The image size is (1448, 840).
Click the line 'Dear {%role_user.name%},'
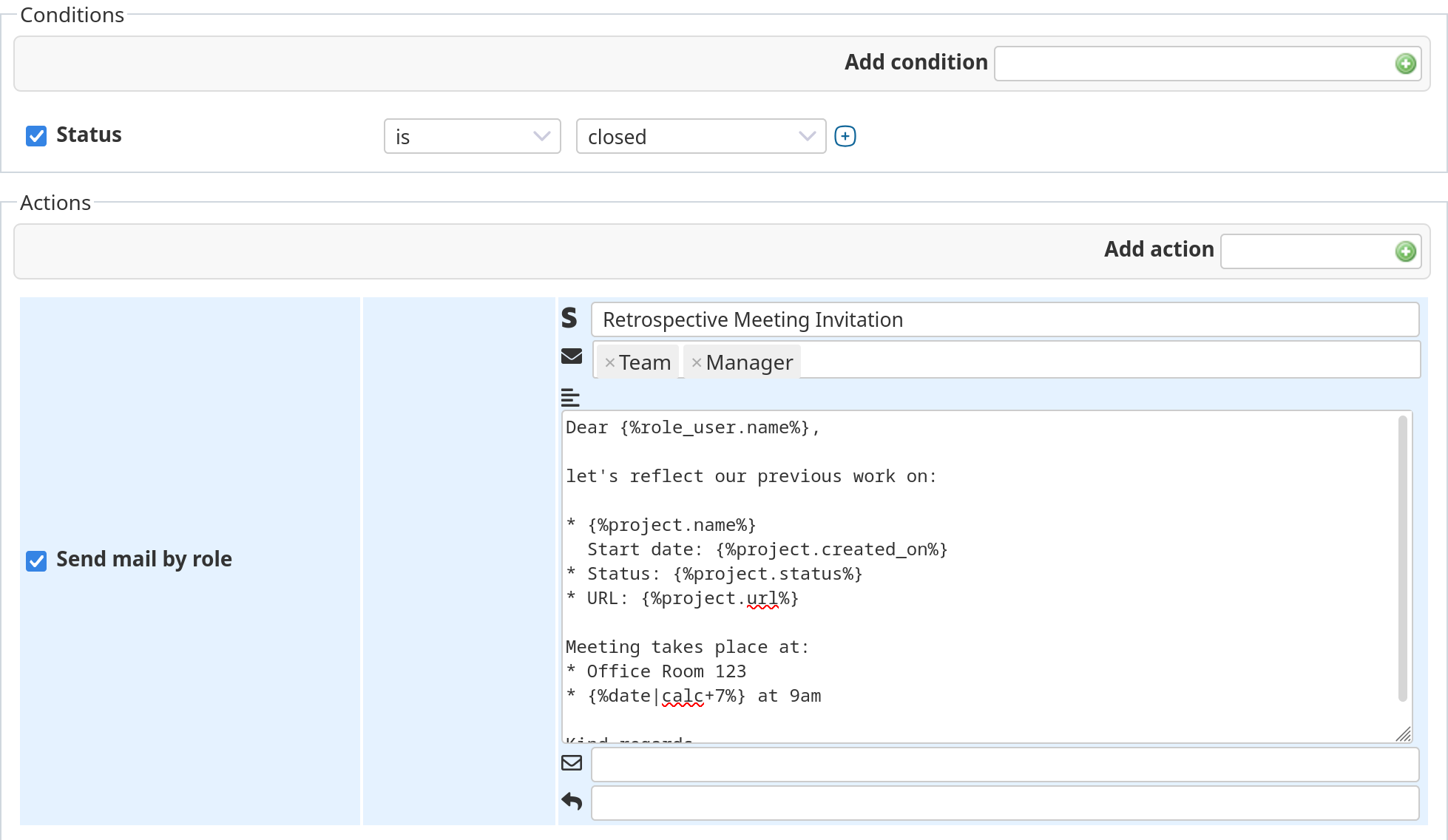coord(693,427)
